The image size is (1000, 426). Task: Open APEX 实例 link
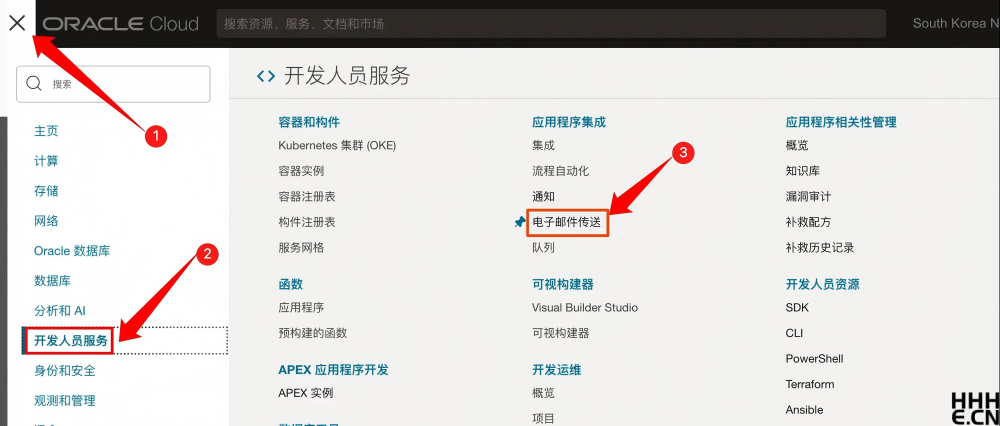(305, 393)
